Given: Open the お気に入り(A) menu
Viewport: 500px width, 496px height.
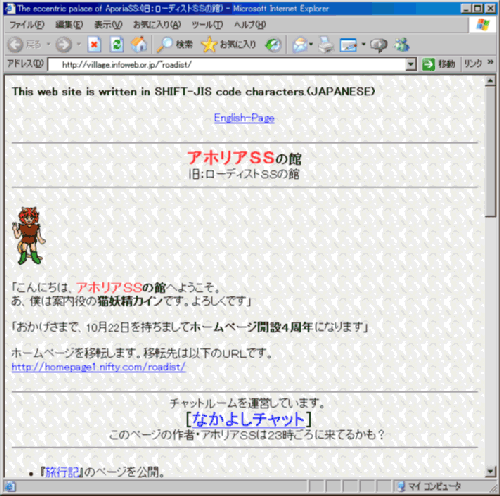Looking at the screenshot, I should [157, 24].
